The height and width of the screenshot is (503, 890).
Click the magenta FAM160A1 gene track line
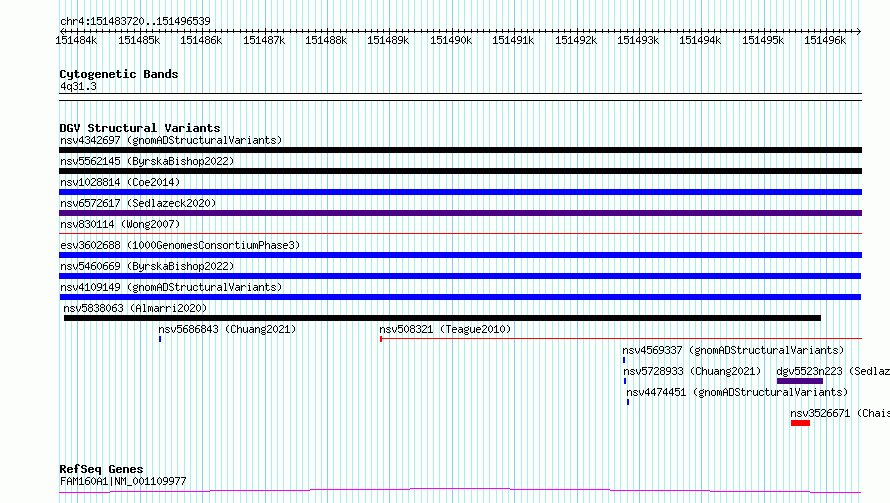click(460, 491)
